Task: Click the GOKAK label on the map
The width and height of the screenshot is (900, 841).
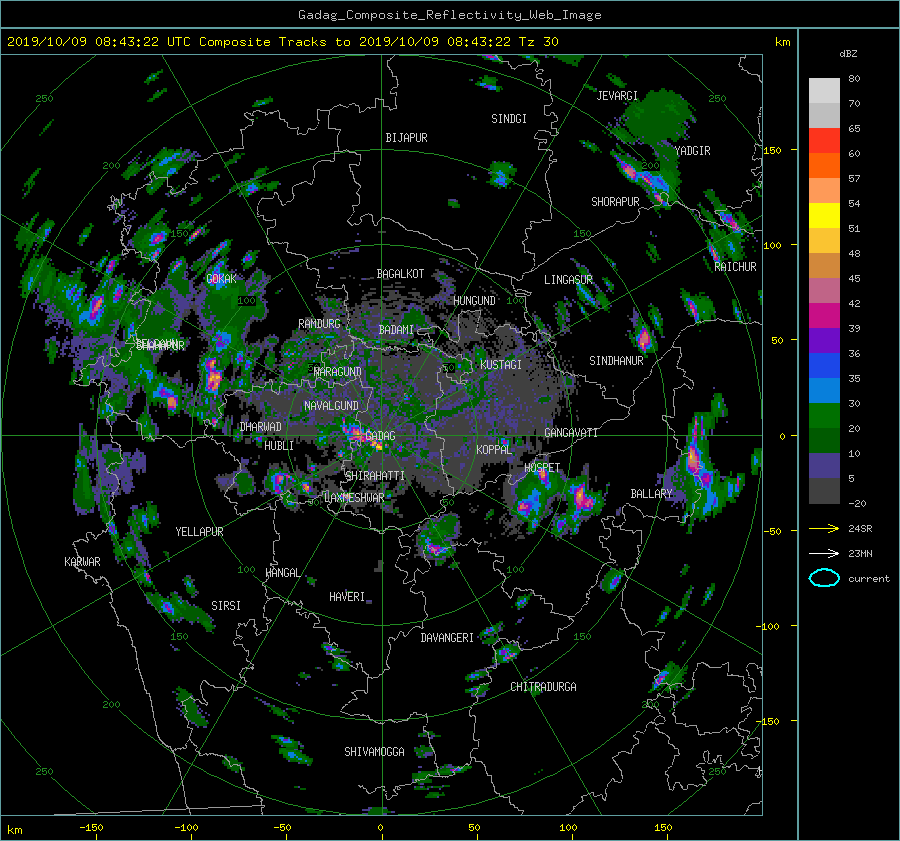Action: point(222,279)
